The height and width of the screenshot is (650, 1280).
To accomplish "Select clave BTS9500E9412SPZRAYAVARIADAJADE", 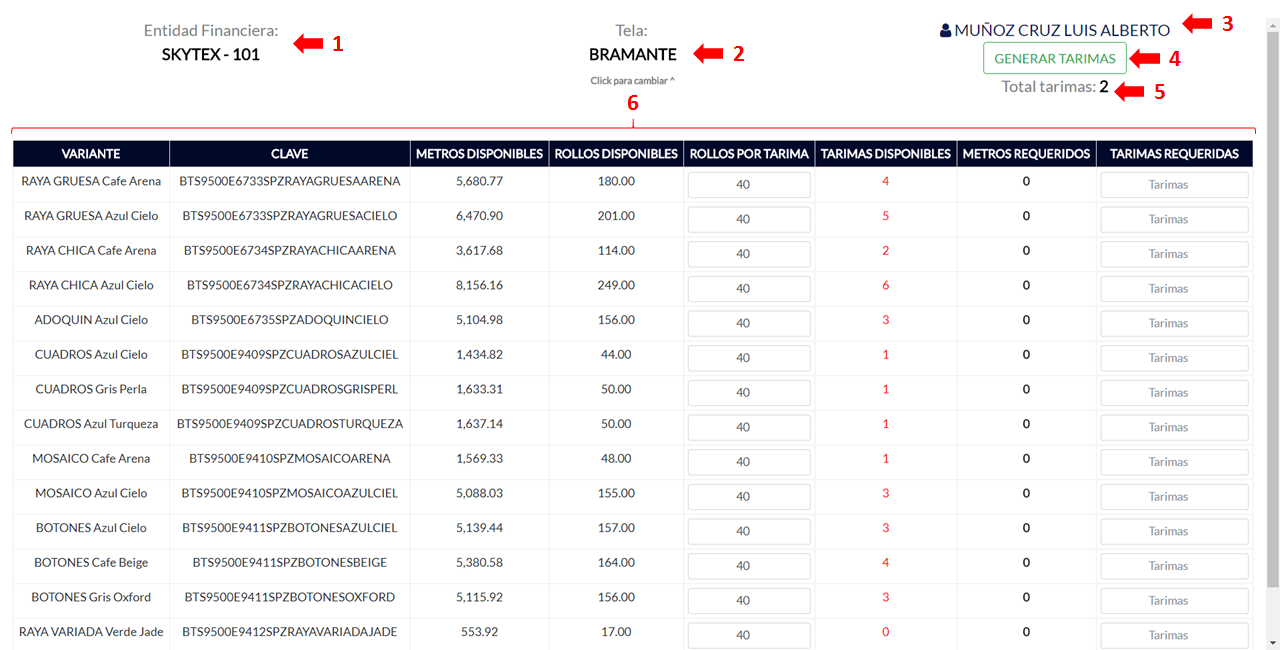I will 290,632.
